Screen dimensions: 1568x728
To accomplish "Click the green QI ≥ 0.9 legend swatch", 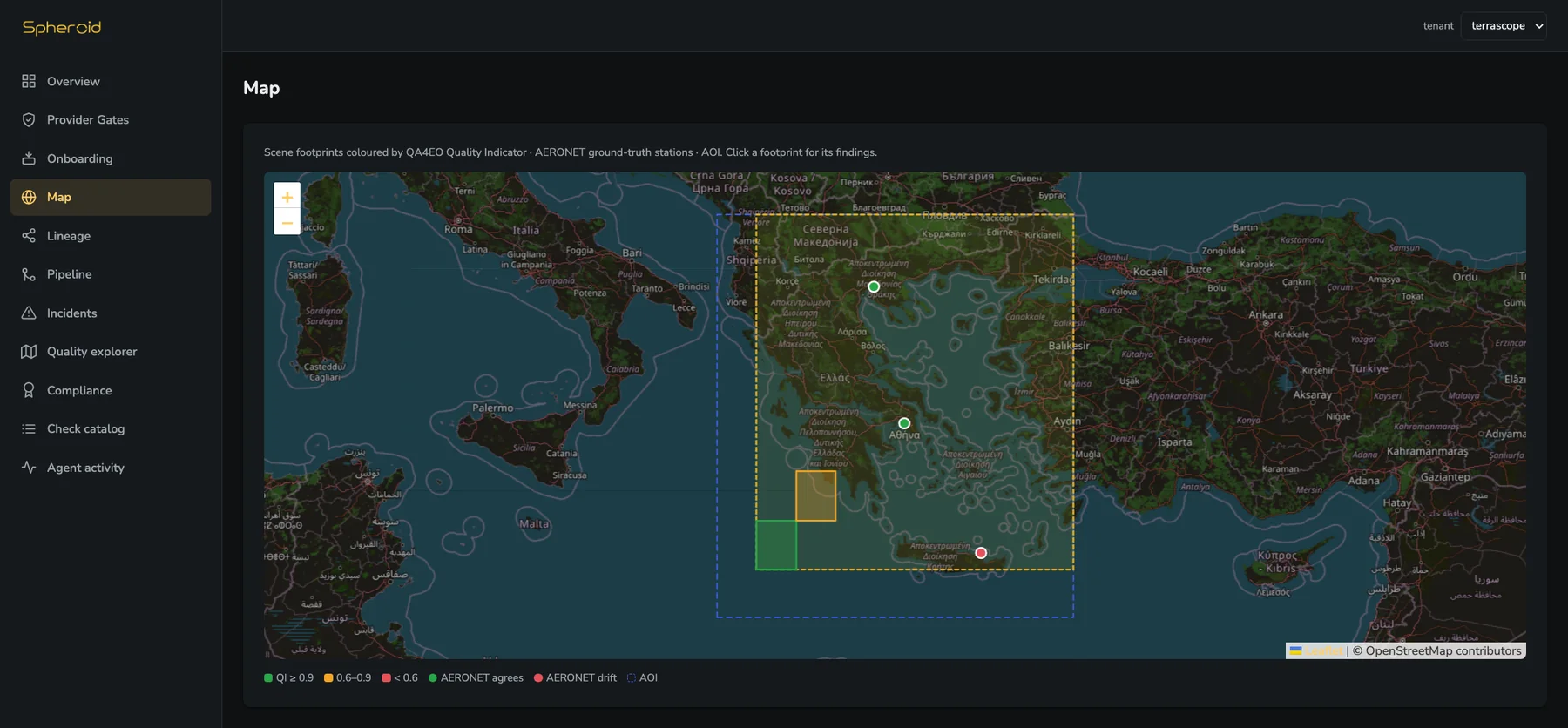I will tap(268, 677).
